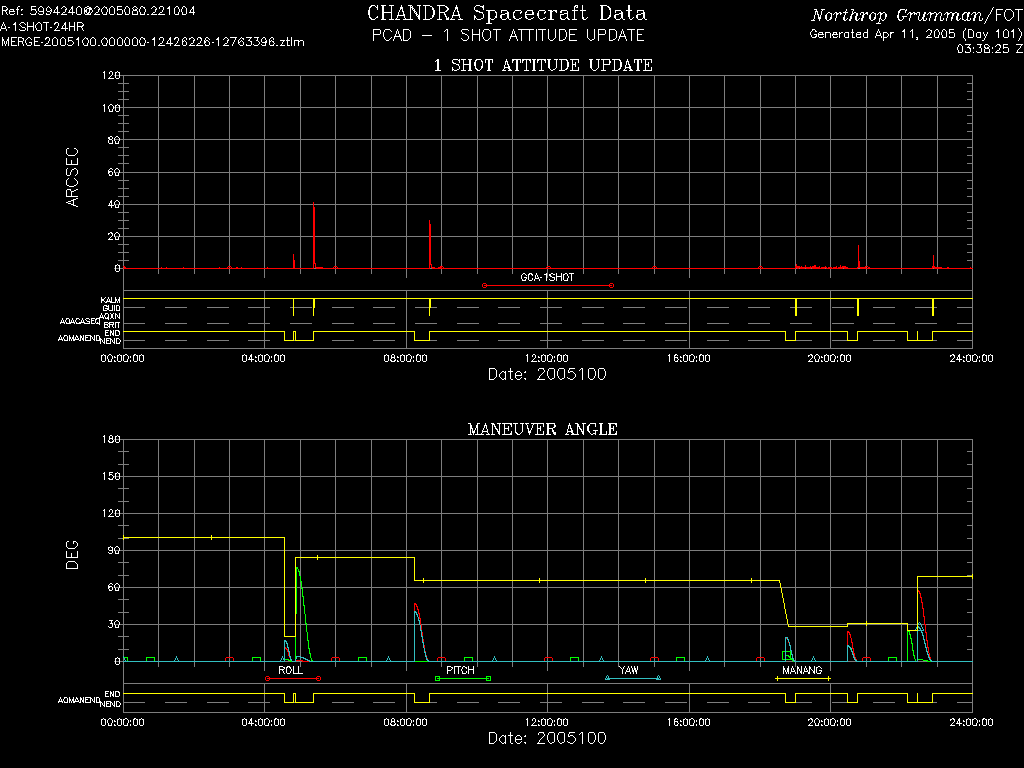
Task: Click the AOMANEND label under the upper chart
Action: pyautogui.click(x=78, y=338)
